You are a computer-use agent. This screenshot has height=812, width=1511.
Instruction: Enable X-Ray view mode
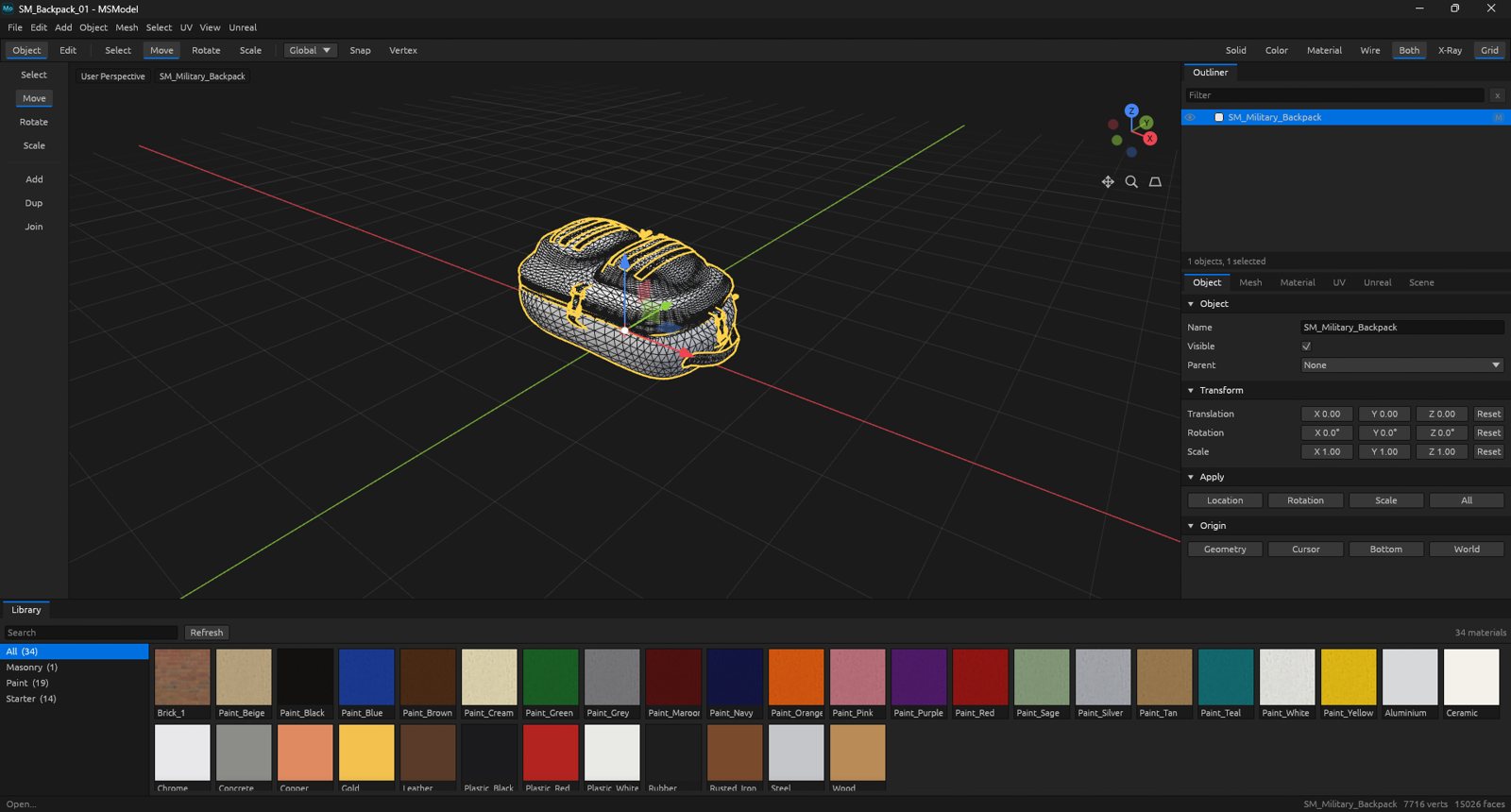(1450, 50)
